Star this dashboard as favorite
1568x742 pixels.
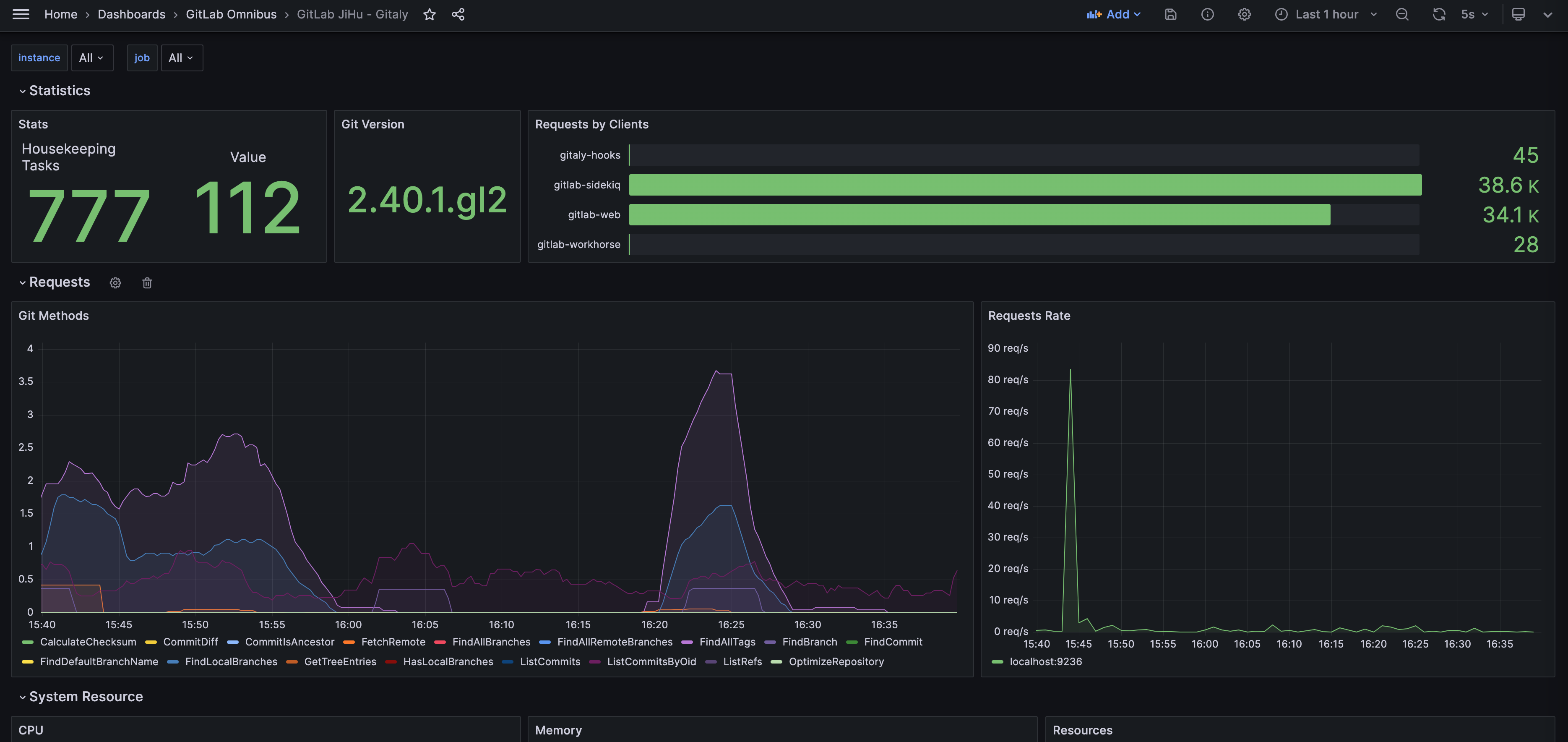point(429,14)
